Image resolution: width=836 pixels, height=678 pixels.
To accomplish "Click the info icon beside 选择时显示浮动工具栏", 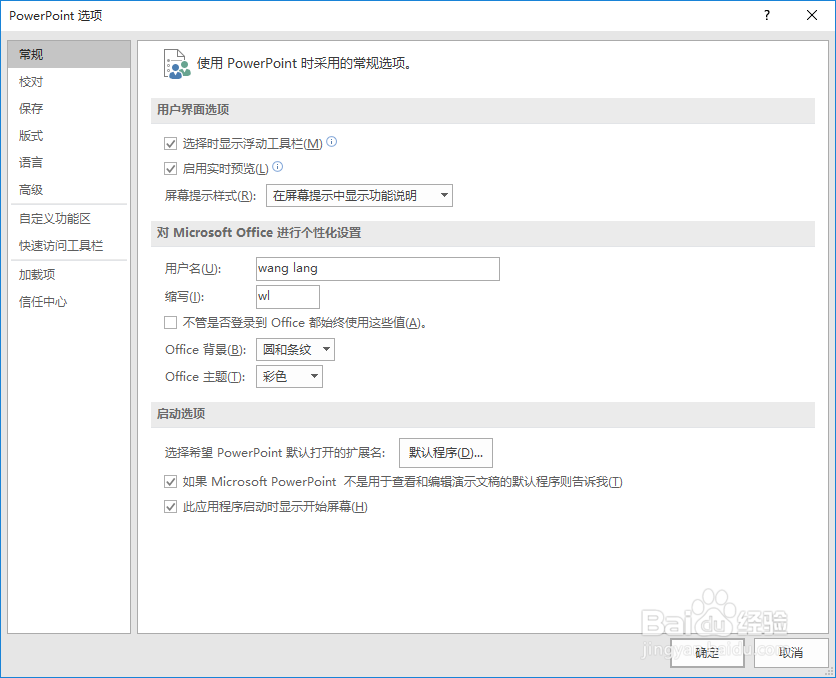I will click(x=331, y=142).
